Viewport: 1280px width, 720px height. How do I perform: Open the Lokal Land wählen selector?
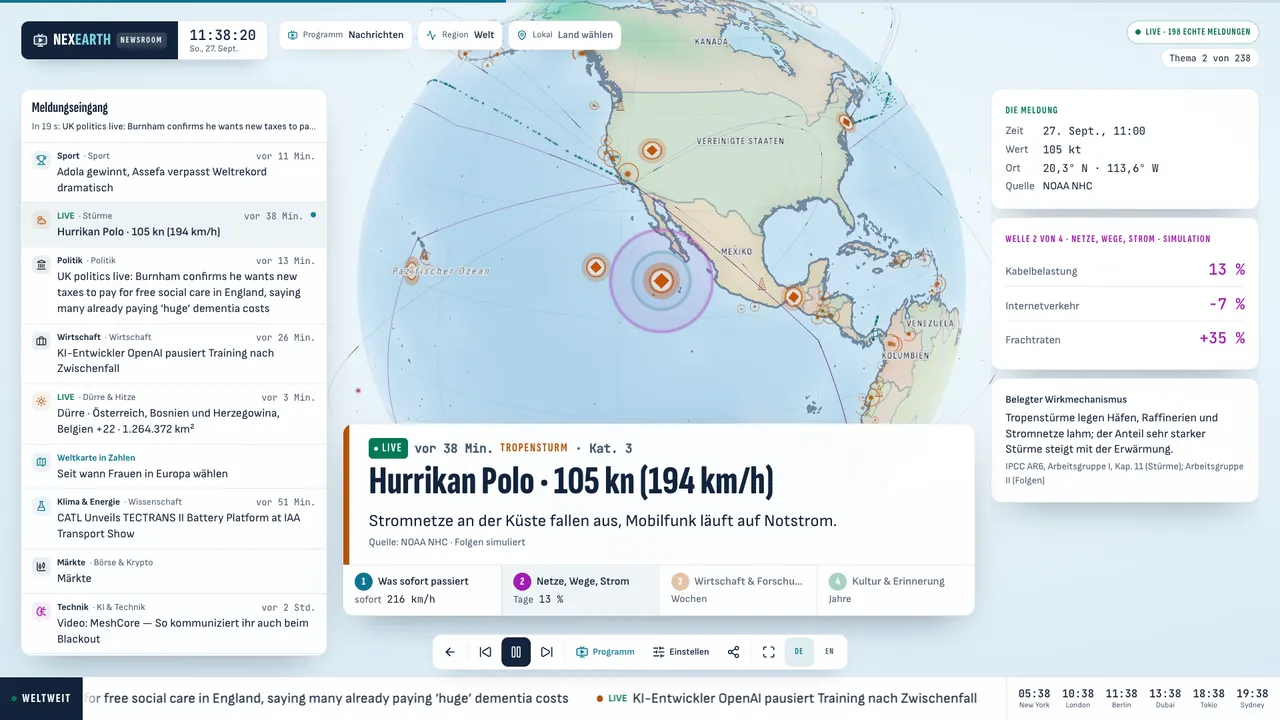point(565,35)
